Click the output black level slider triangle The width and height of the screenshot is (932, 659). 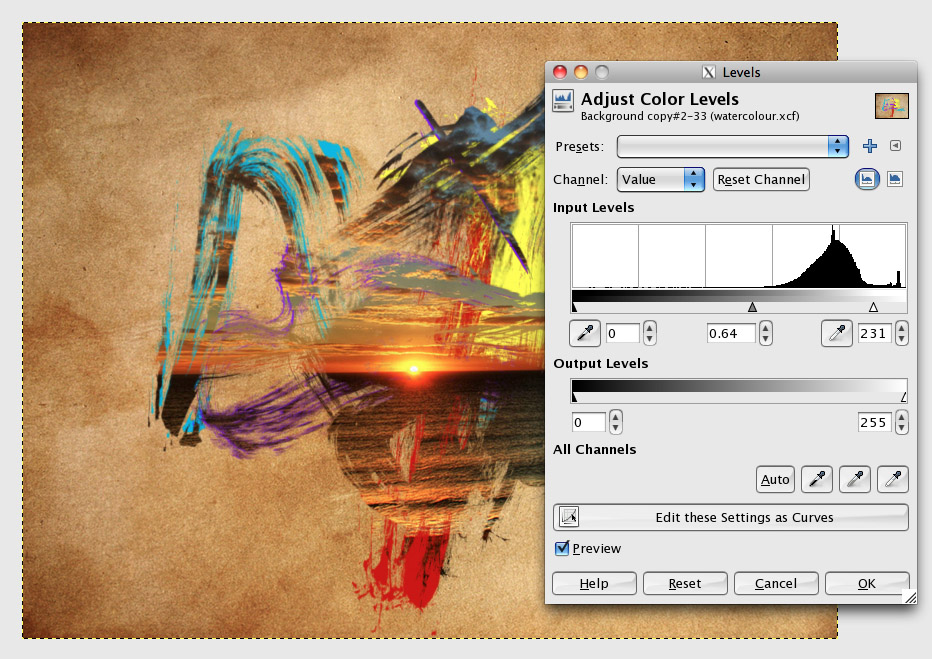574,397
